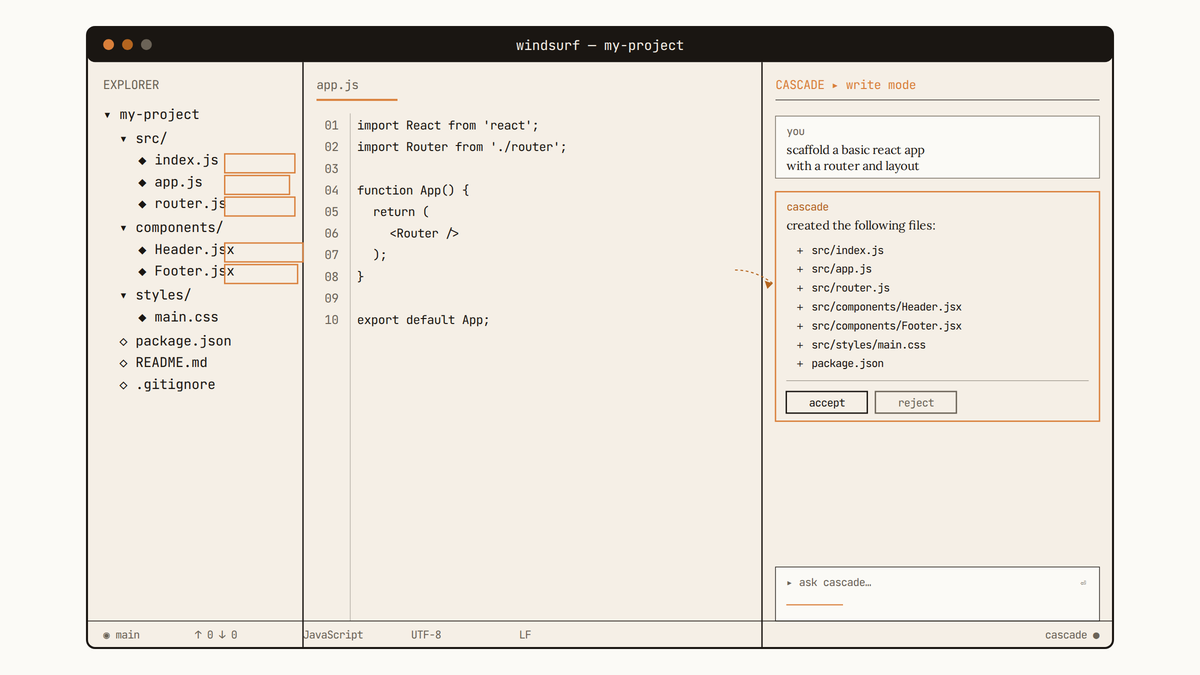
Task: Click src/app.js in created files list
Action: coord(841,270)
